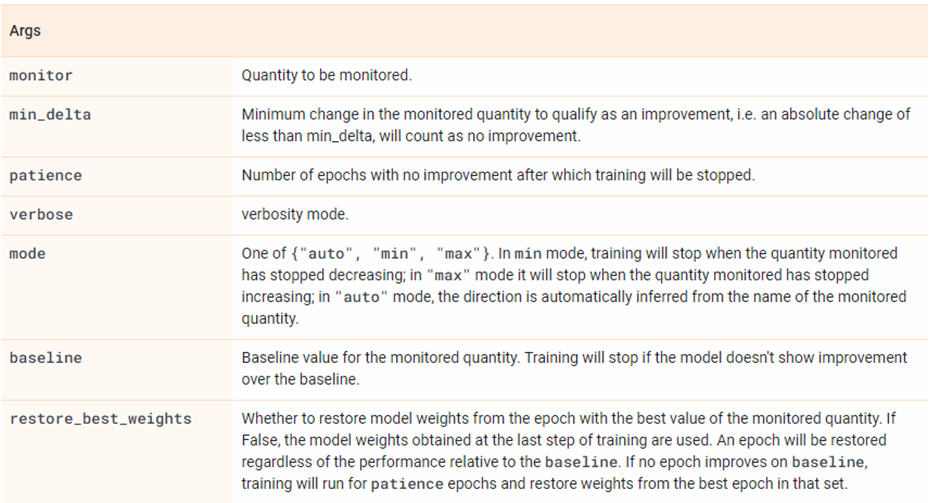The width and height of the screenshot is (940, 503).
Task: Select the restore_best_weights argument name
Action: [101, 418]
